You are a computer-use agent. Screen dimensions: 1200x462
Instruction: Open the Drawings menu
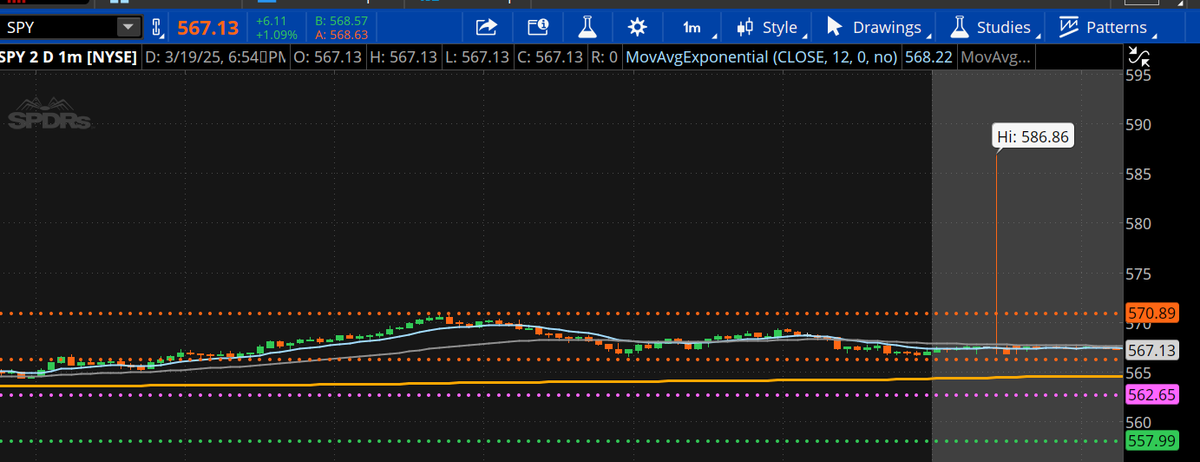coord(876,28)
